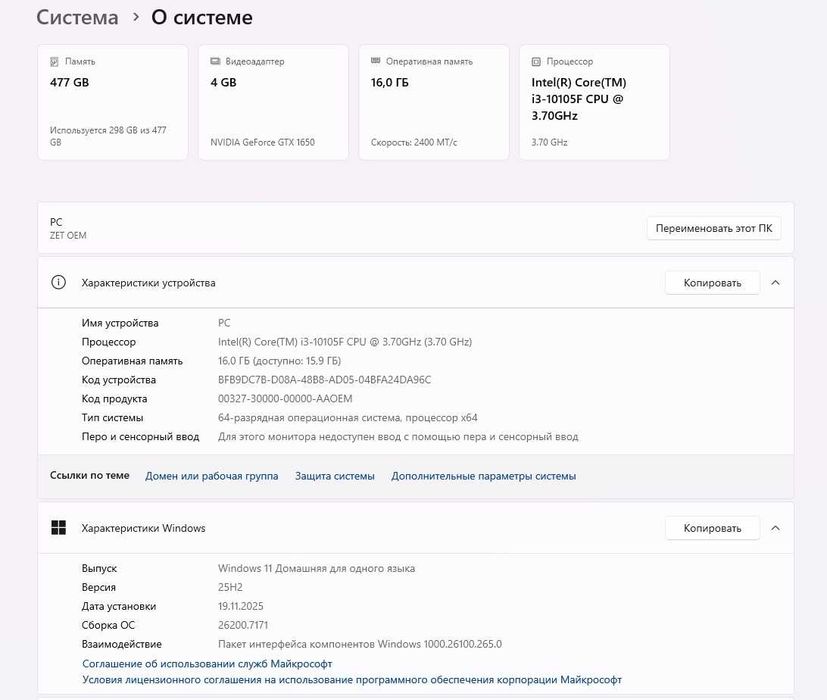Click the Процессор chip icon
This screenshot has width=827, height=700.
[536, 62]
